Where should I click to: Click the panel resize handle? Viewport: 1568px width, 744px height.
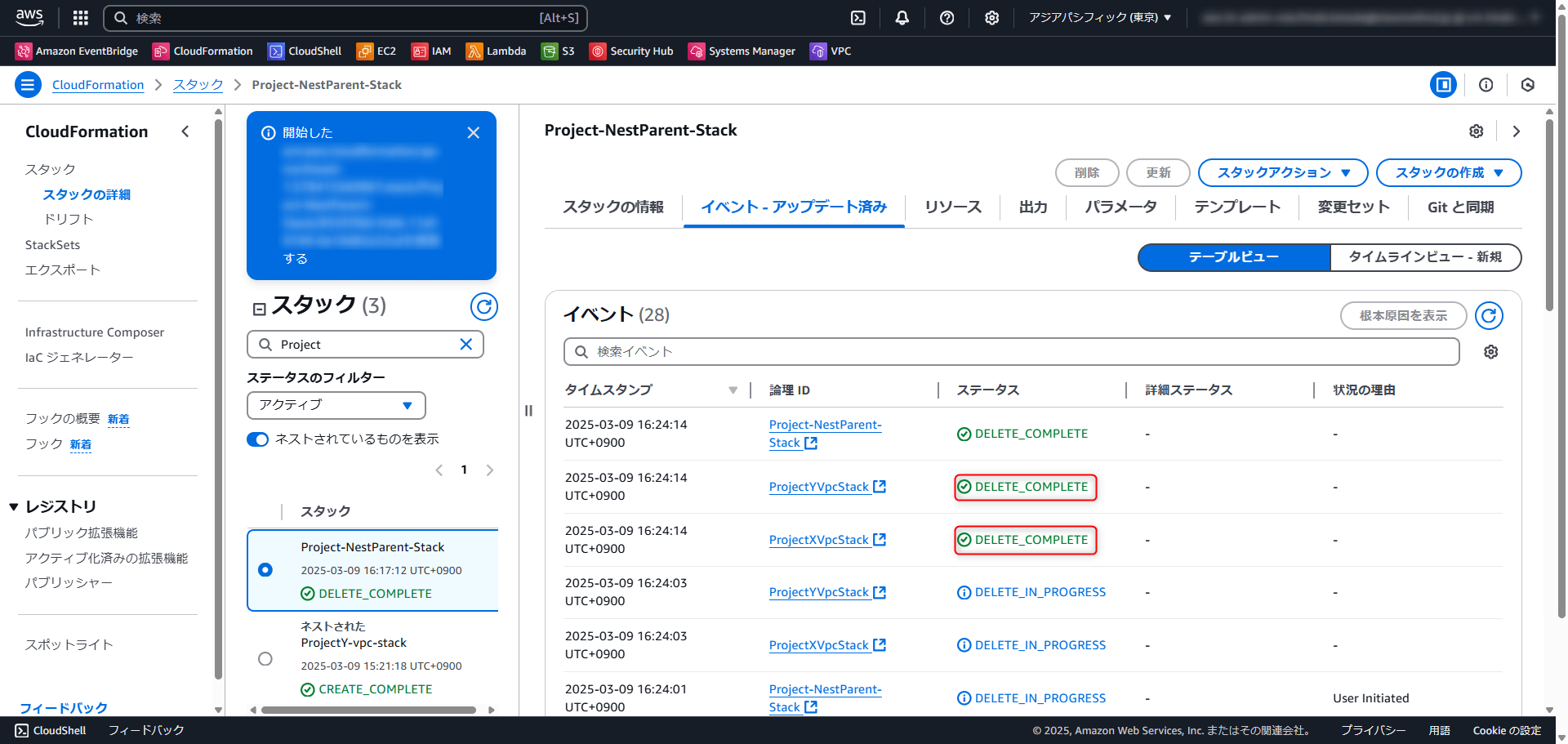[528, 410]
